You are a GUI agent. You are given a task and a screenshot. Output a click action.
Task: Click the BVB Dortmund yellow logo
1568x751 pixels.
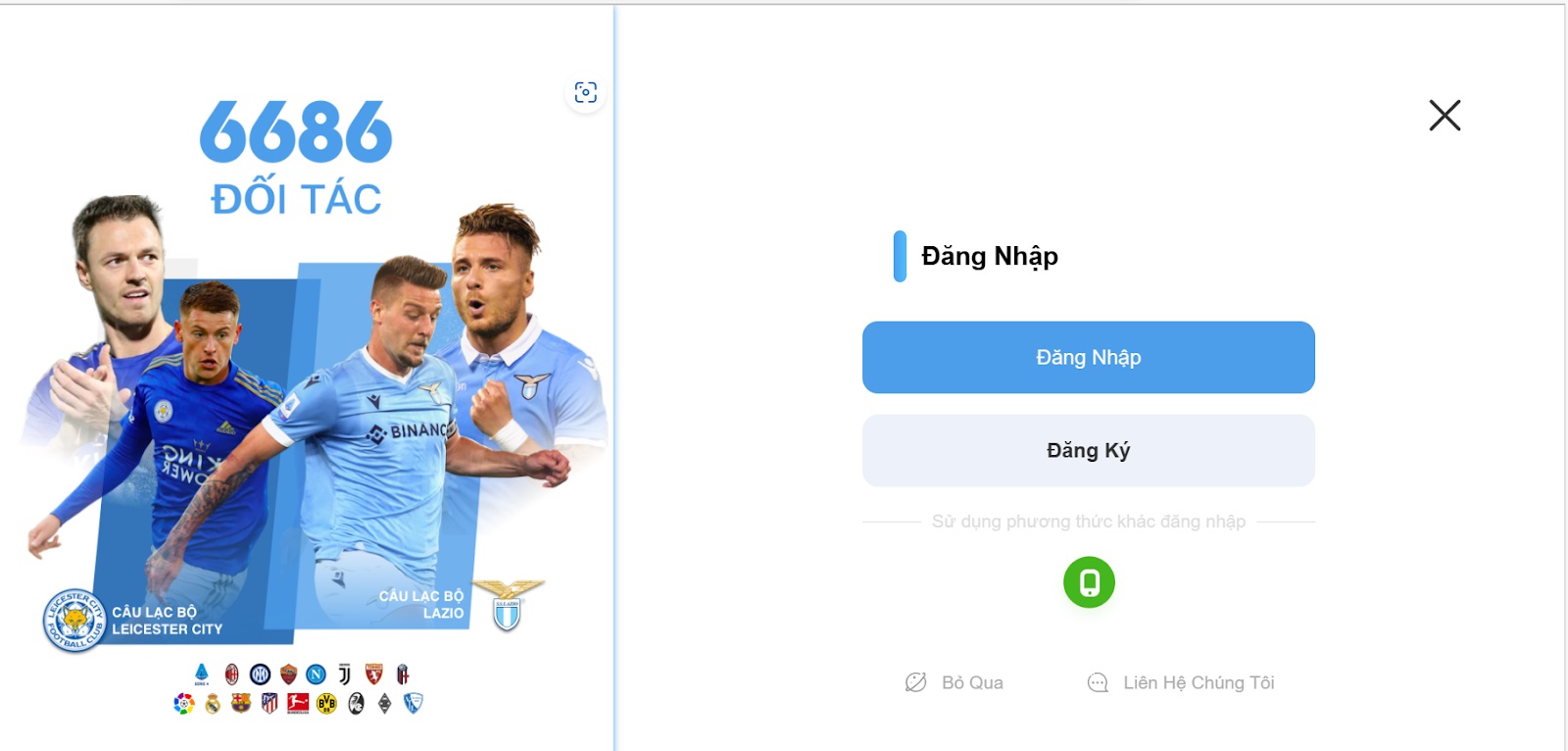(326, 703)
